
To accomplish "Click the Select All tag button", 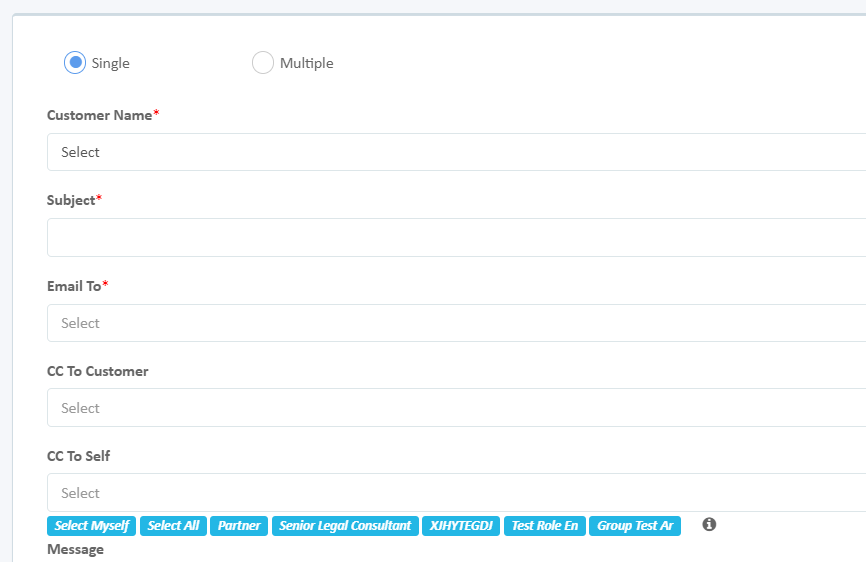I will (173, 526).
